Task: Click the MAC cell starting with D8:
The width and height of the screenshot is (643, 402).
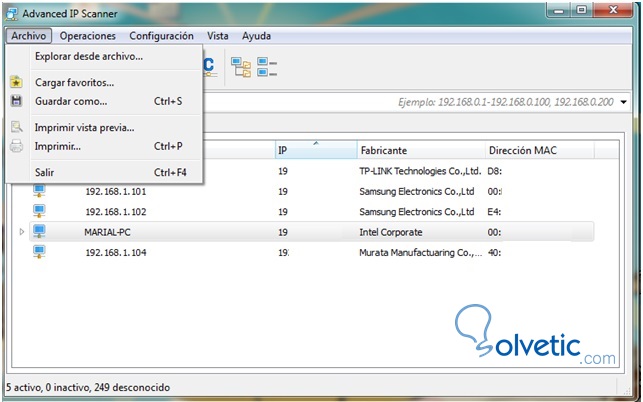Action: (494, 171)
